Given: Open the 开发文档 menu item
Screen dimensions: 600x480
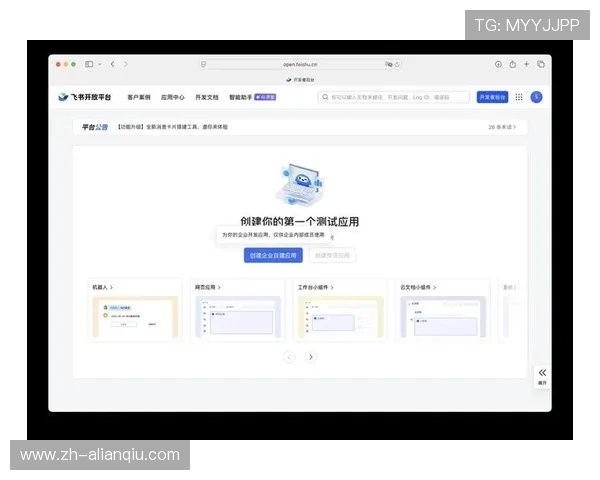Looking at the screenshot, I should (x=207, y=97).
